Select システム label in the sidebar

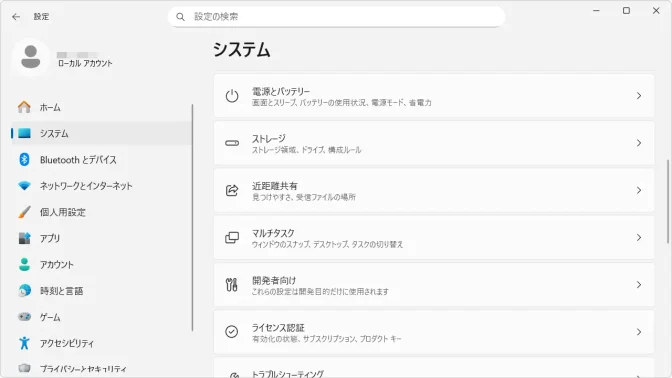coord(54,134)
